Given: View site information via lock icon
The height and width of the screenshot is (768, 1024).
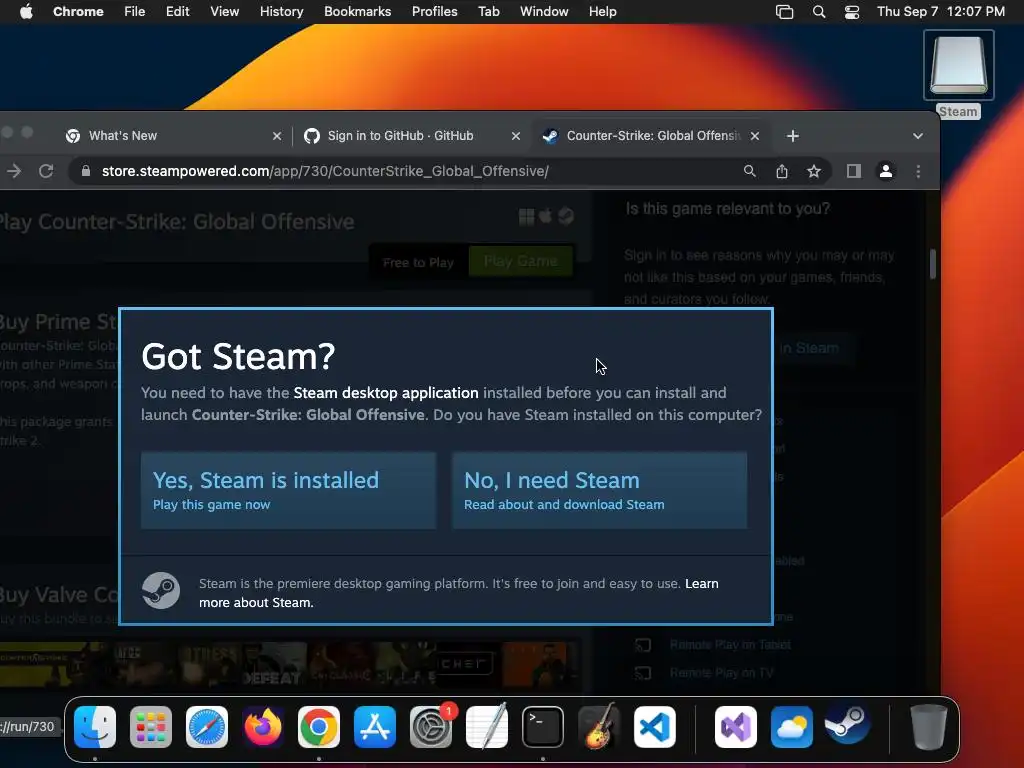Looking at the screenshot, I should [x=86, y=171].
